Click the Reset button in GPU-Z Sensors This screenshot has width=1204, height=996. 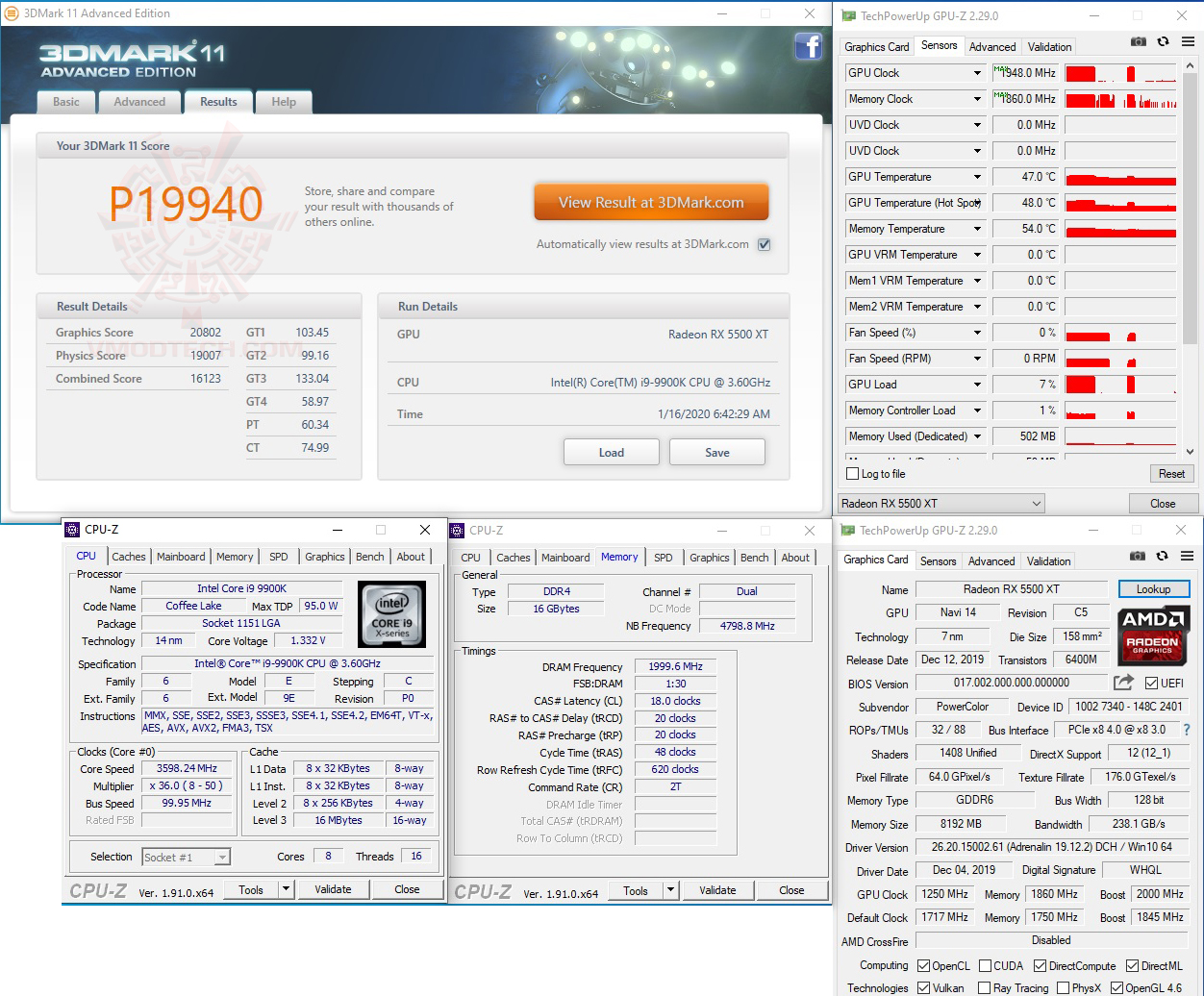point(1171,474)
